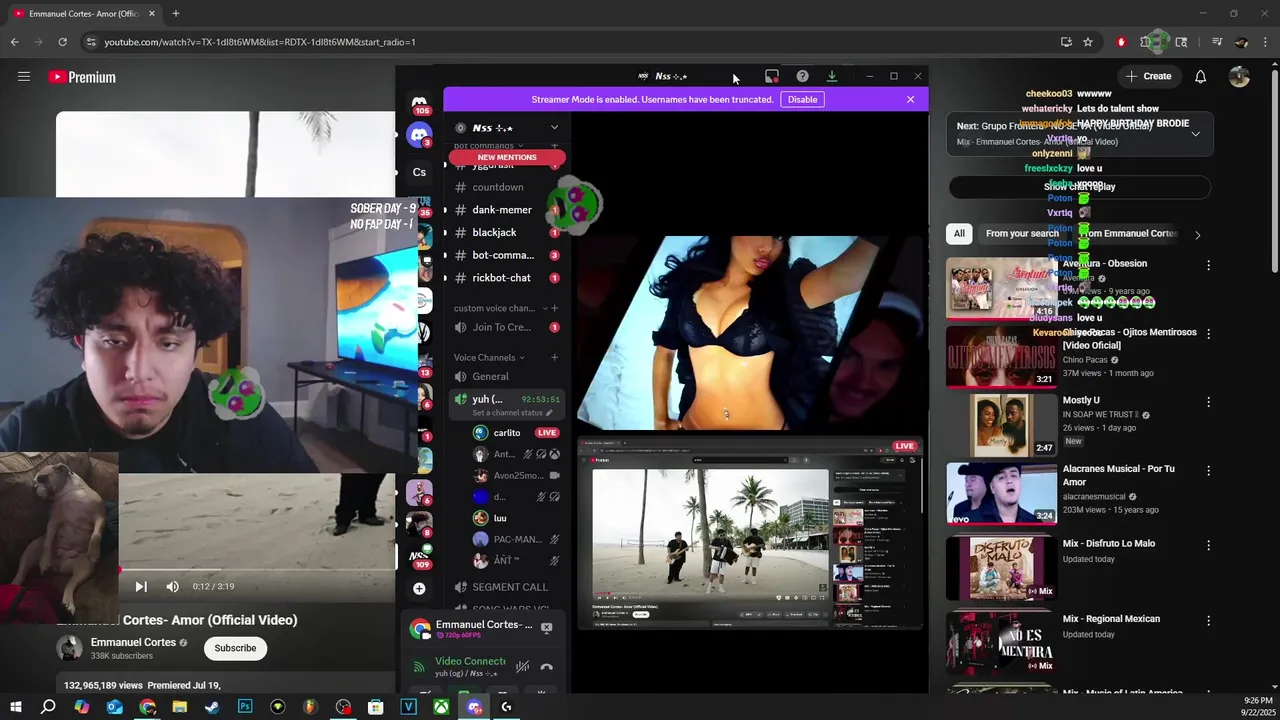Dismiss the Streamer Mode banner
1280x720 pixels.
click(x=910, y=100)
